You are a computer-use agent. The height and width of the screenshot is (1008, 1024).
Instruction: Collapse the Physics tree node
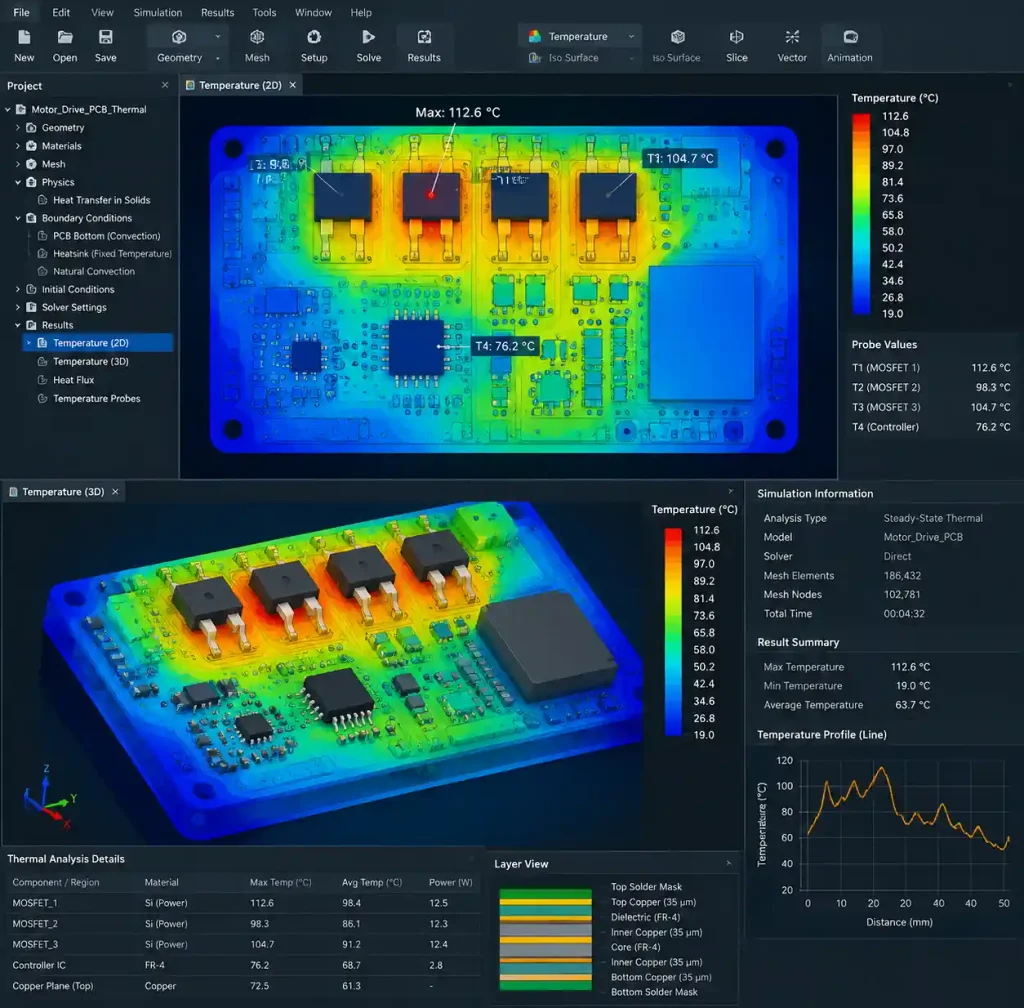click(x=18, y=183)
